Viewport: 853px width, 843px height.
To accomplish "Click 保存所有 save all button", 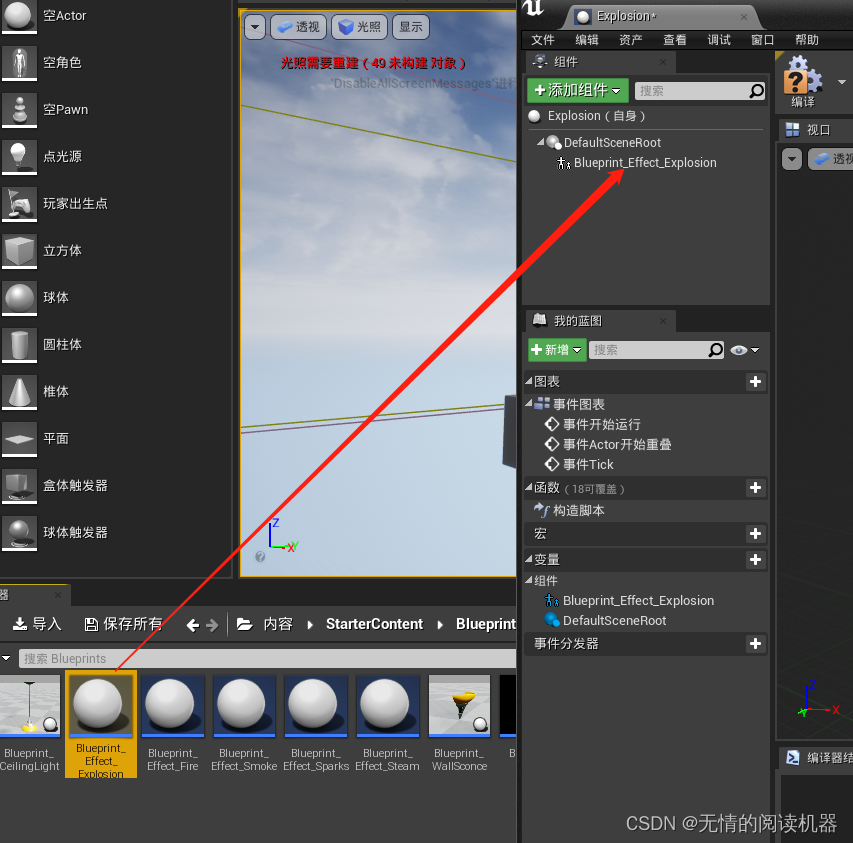I will click(x=123, y=624).
